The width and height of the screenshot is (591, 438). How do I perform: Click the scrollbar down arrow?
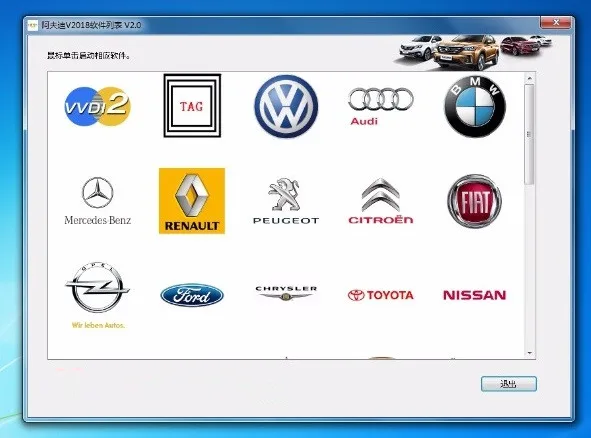[x=530, y=353]
